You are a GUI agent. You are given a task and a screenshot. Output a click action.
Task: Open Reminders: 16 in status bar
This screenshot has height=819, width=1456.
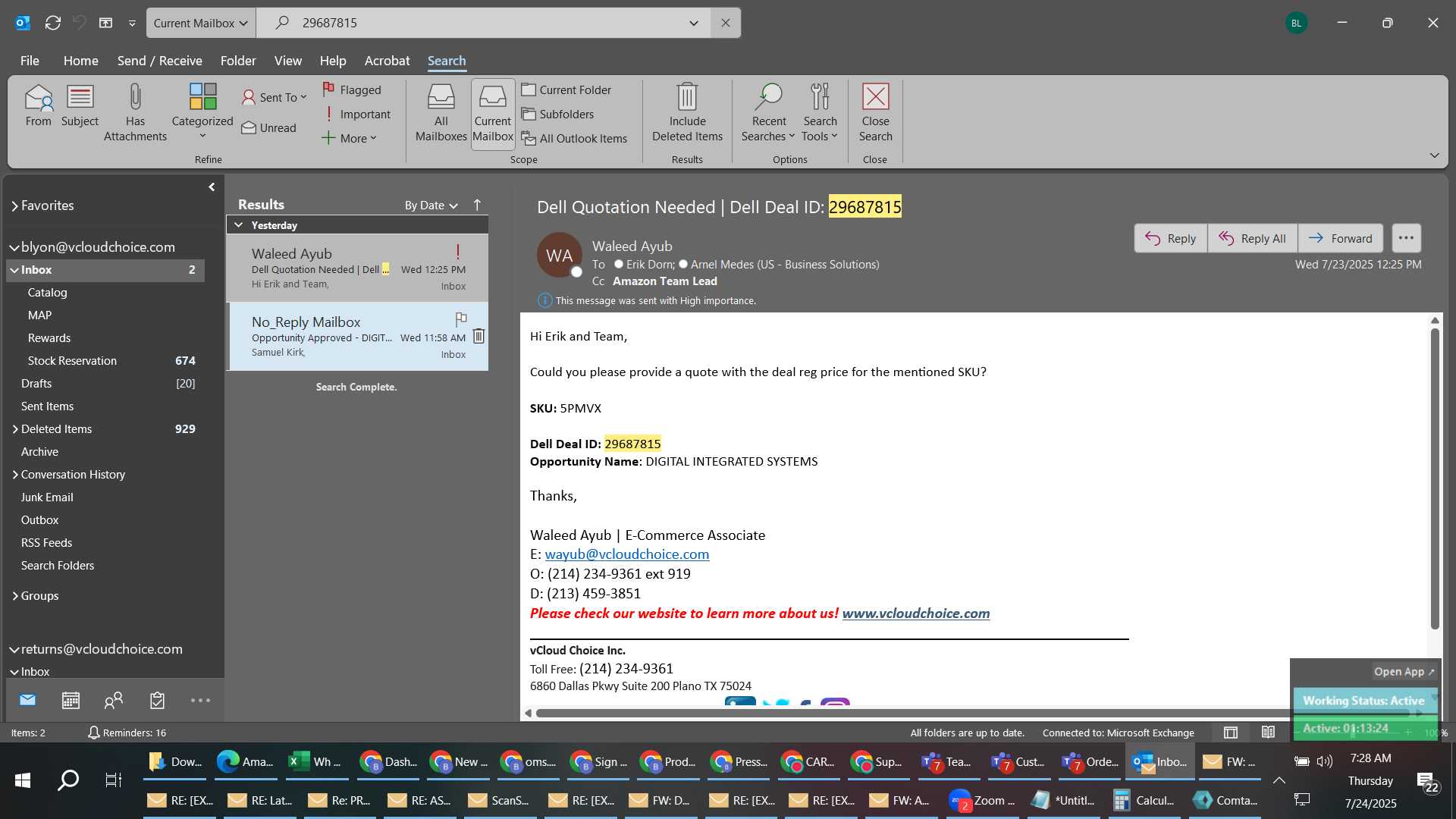point(127,733)
